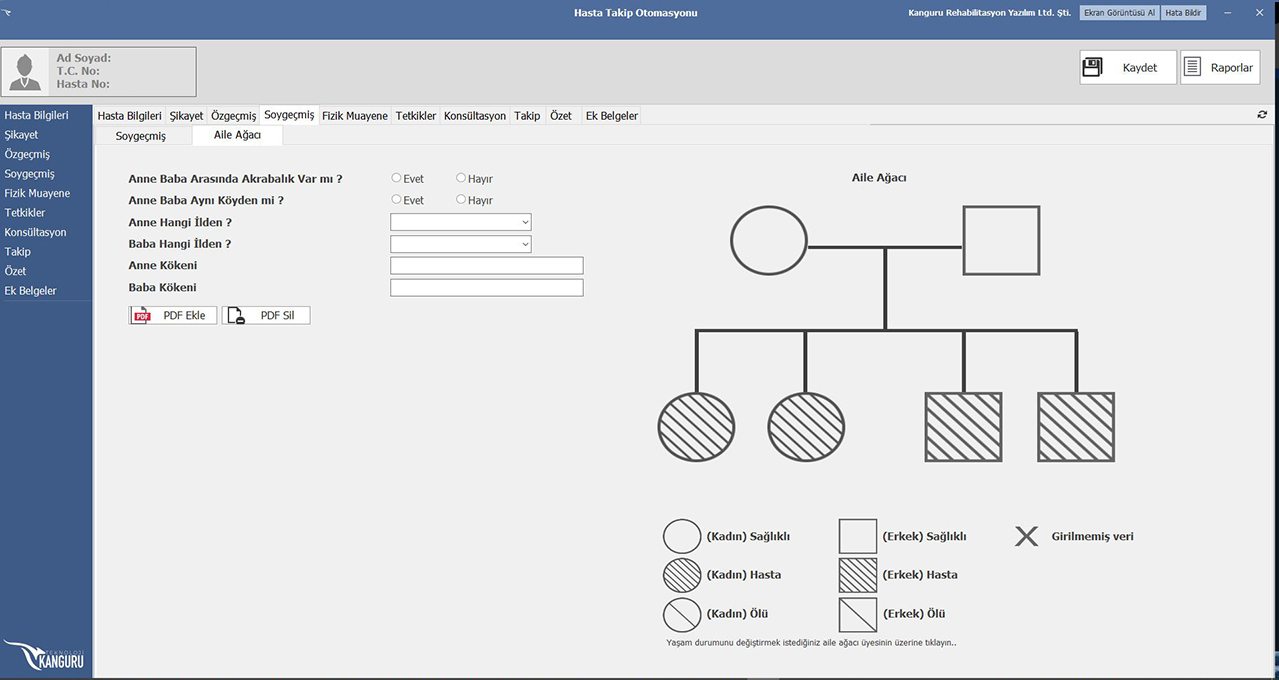1279x680 pixels.
Task: Select the second hatched female child circle
Action: point(806,427)
